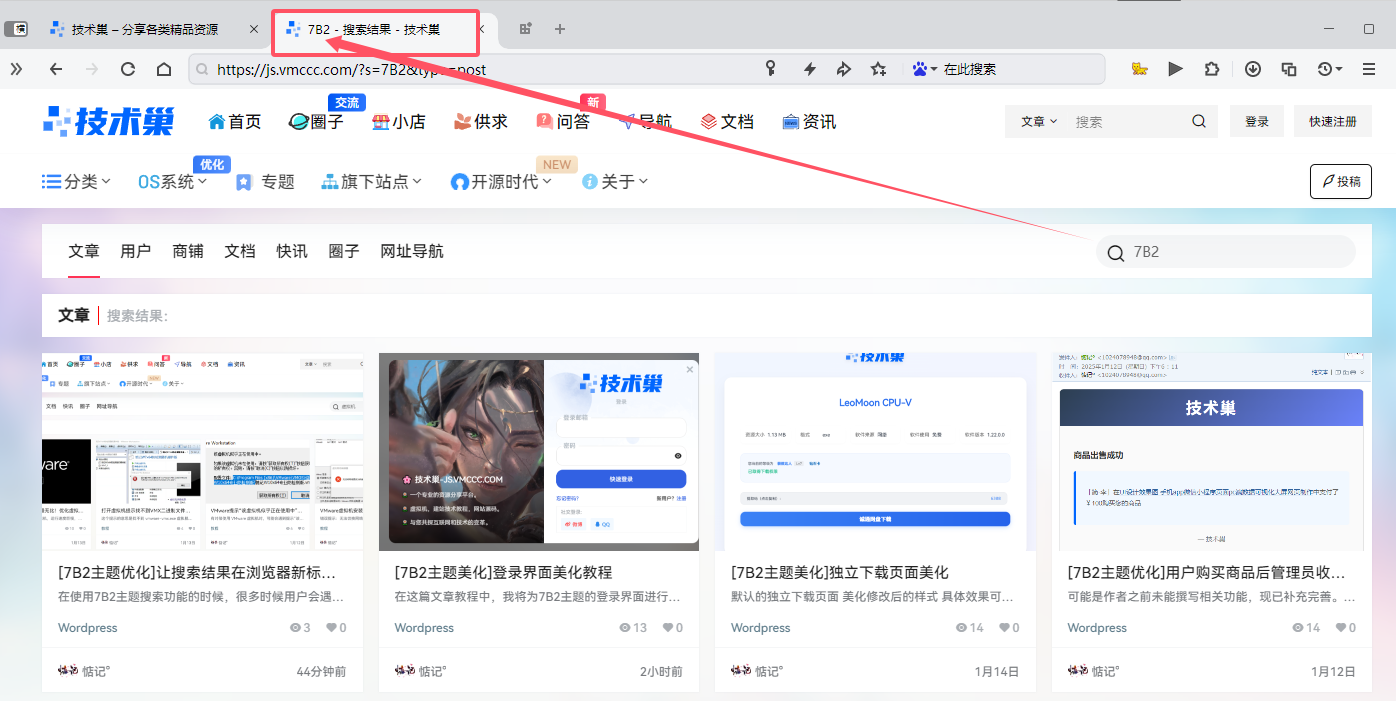Click the password key icon in address bar
Screen dimensions: 1396x701
(771, 69)
